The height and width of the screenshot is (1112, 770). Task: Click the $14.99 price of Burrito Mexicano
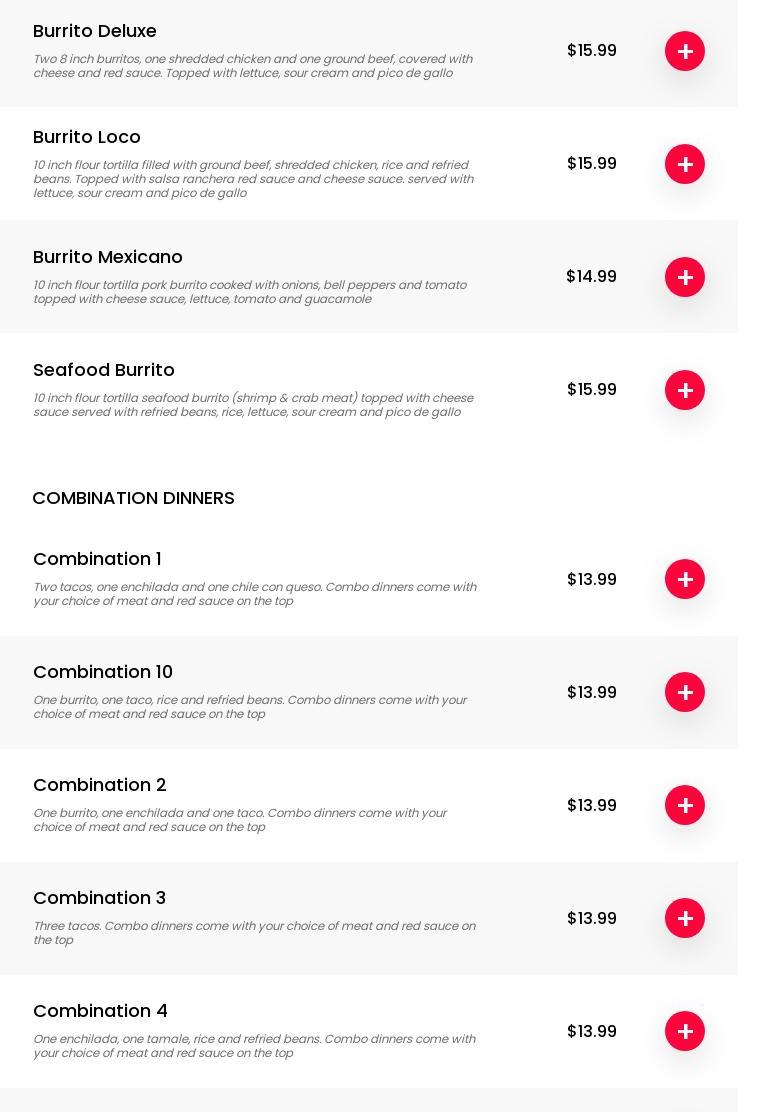tap(591, 277)
